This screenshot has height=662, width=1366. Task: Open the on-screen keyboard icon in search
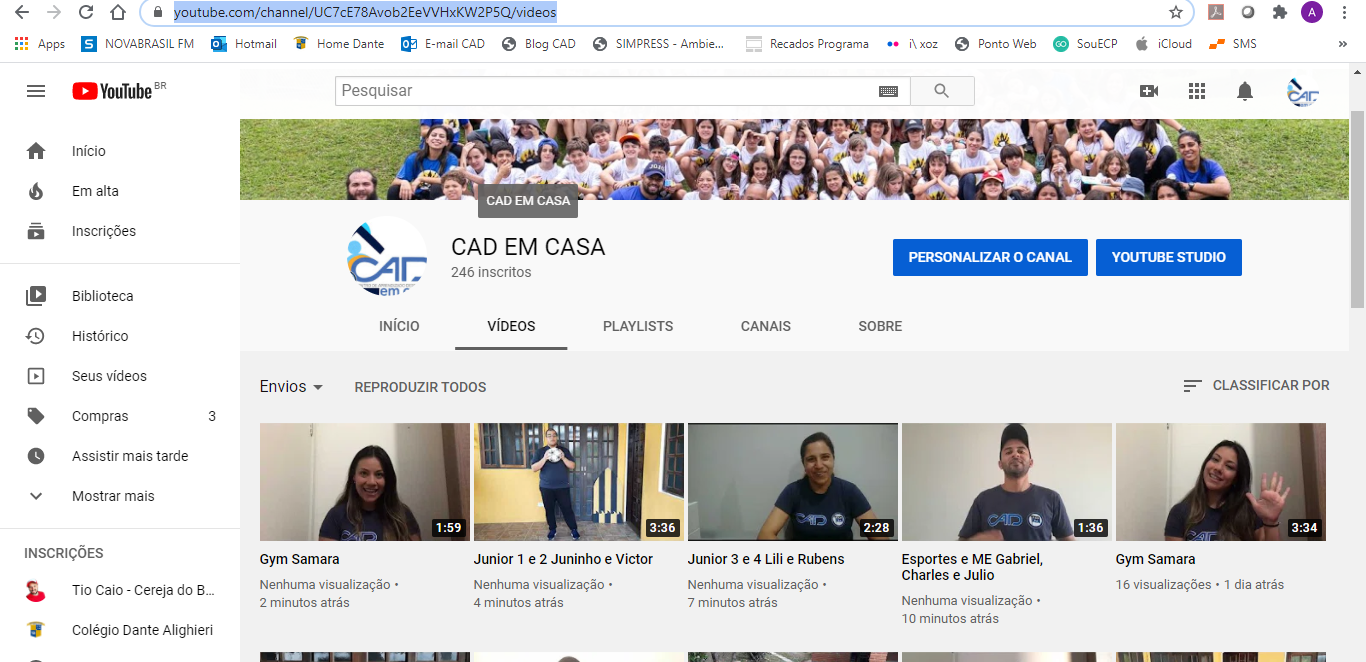click(888, 91)
